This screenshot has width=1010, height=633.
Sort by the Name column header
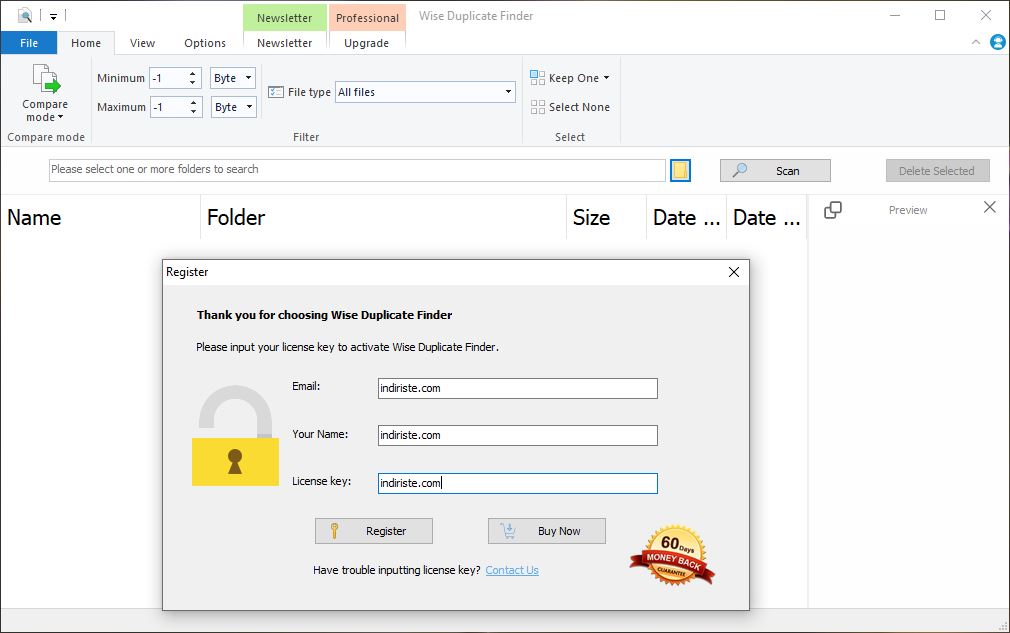pos(100,218)
